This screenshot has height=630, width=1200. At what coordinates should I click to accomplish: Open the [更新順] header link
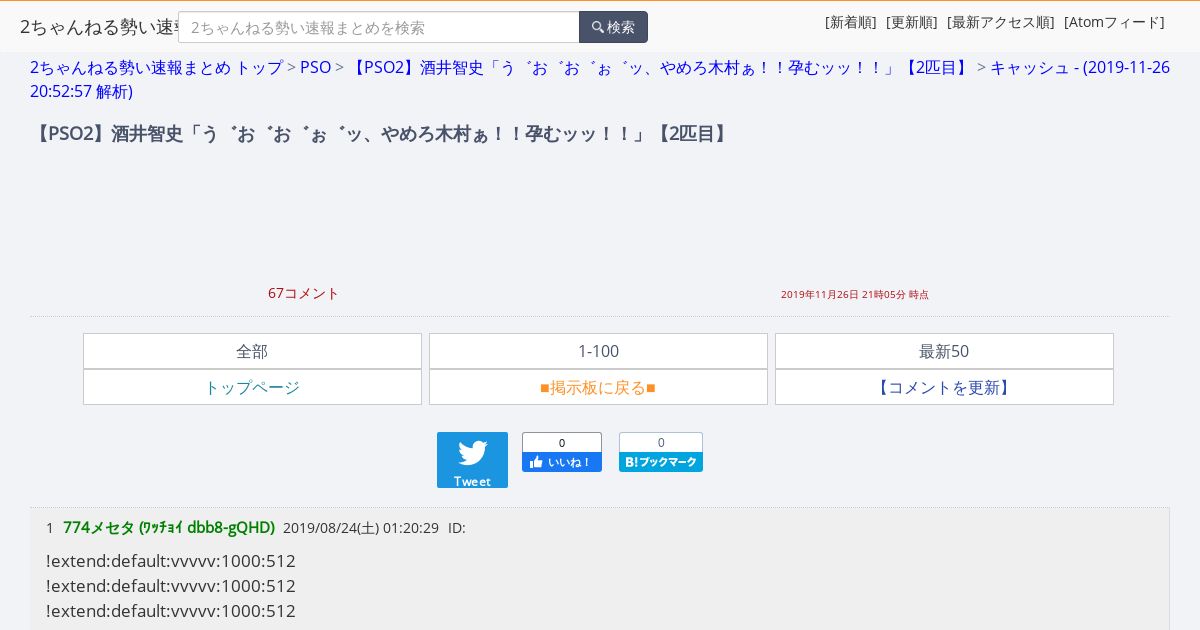912,22
